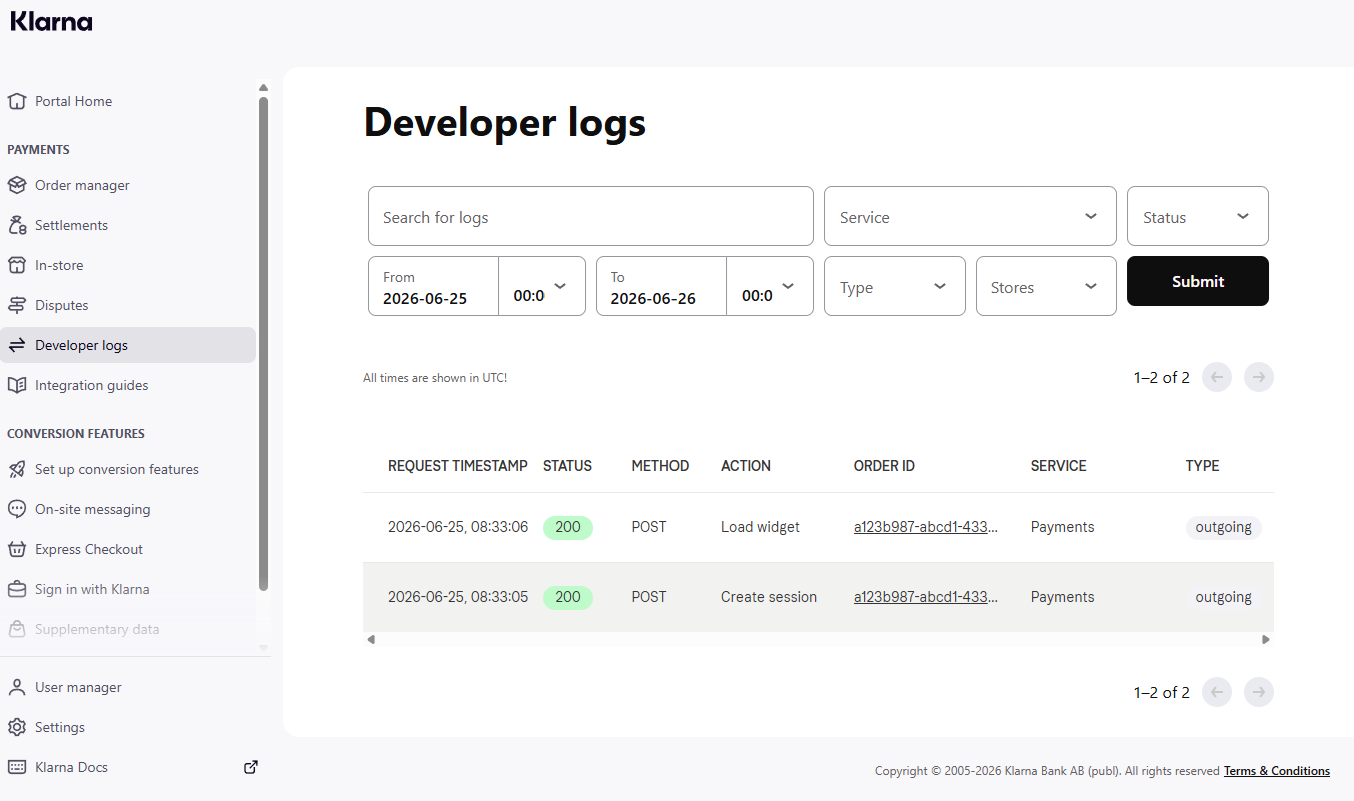1354x801 pixels.
Task: Click the Portal Home house icon
Action: (16, 101)
